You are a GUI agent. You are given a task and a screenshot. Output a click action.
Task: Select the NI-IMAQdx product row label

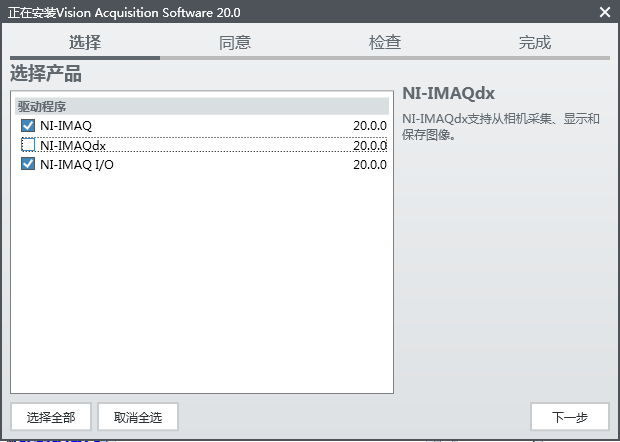73,145
